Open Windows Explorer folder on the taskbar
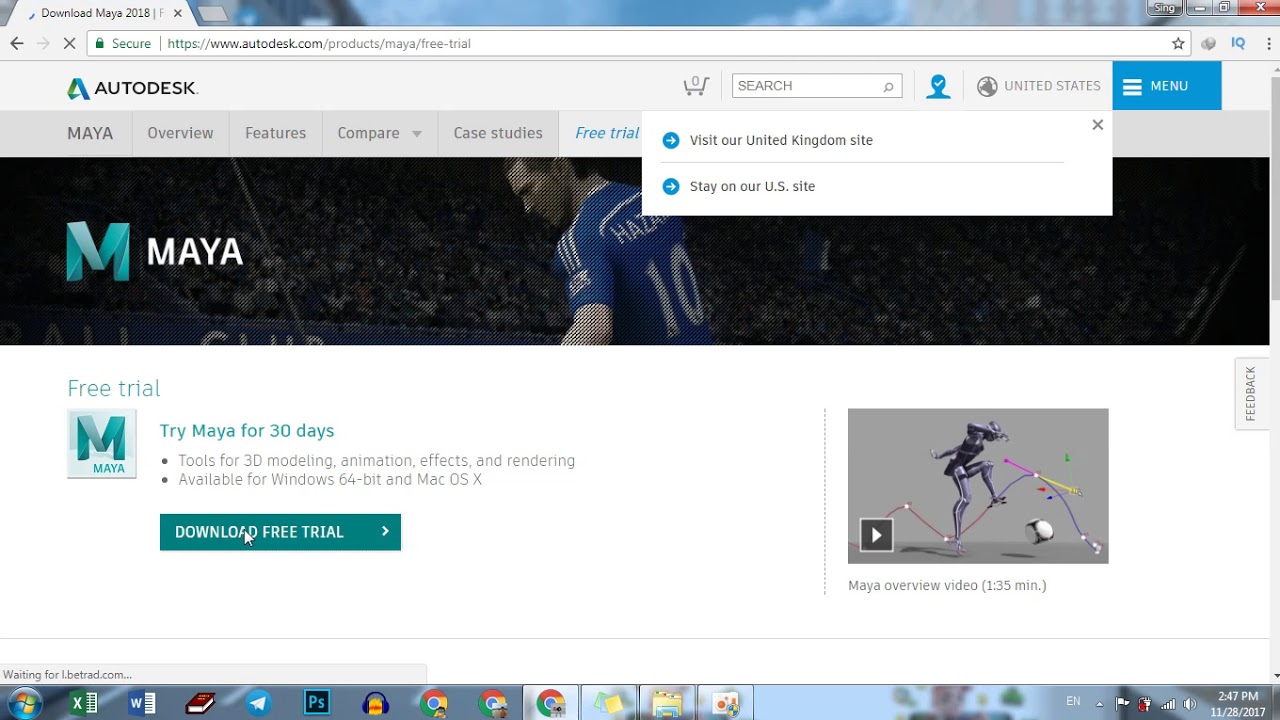 click(x=667, y=703)
